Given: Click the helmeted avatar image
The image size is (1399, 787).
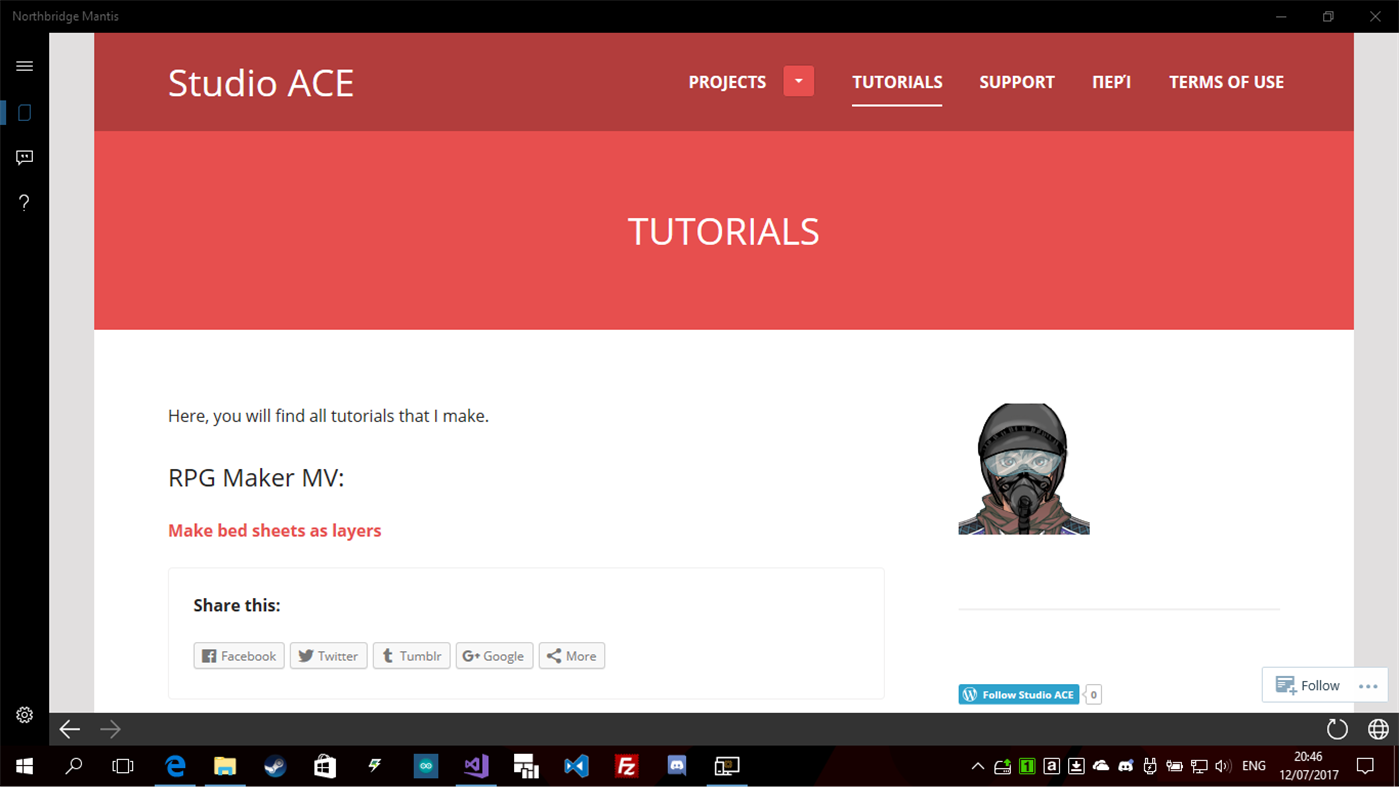Looking at the screenshot, I should (x=1024, y=468).
